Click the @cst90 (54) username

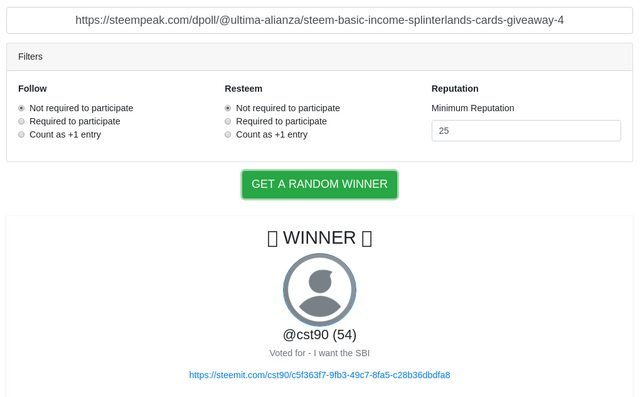point(320,335)
